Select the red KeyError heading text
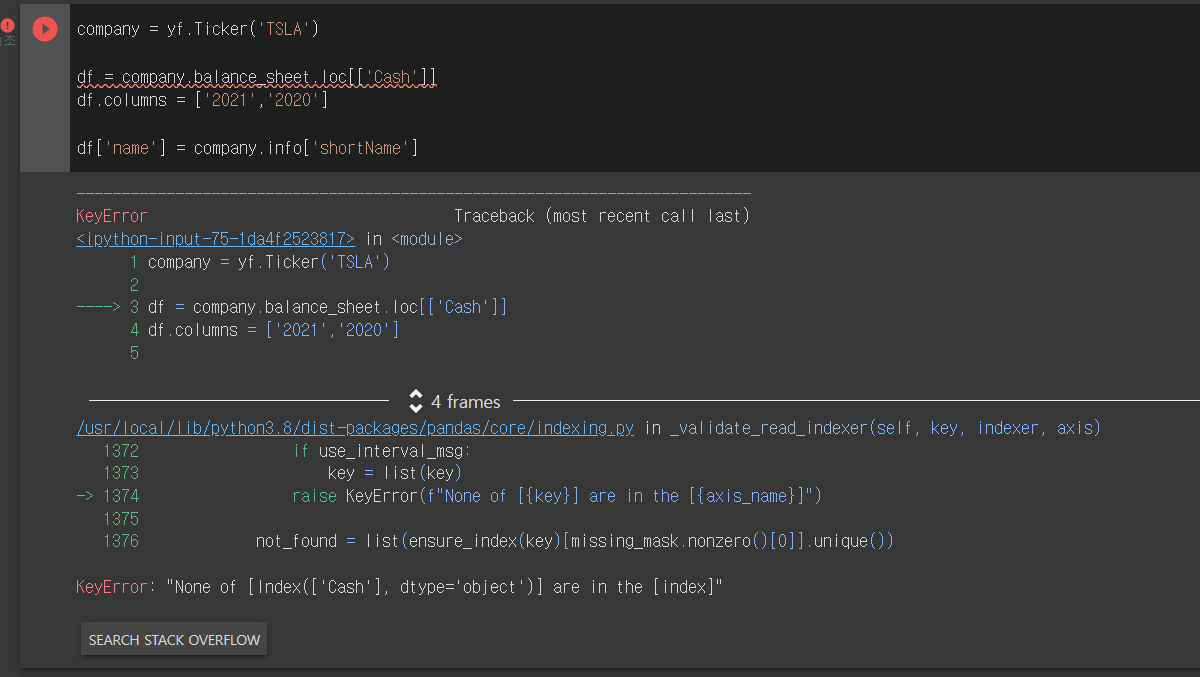The height and width of the screenshot is (677, 1200). click(x=111, y=216)
